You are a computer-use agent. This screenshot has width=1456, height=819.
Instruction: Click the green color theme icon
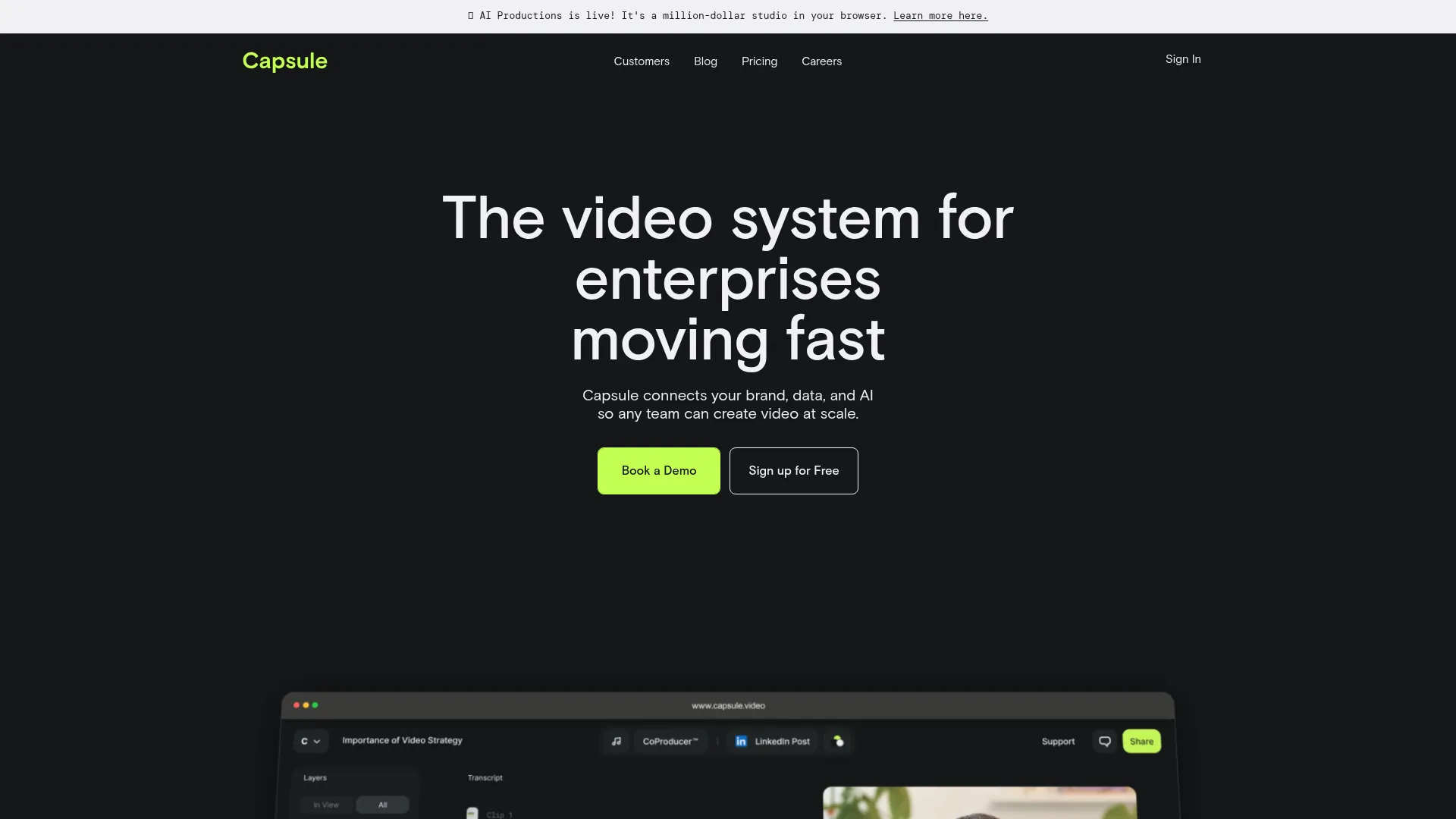pyautogui.click(x=839, y=741)
